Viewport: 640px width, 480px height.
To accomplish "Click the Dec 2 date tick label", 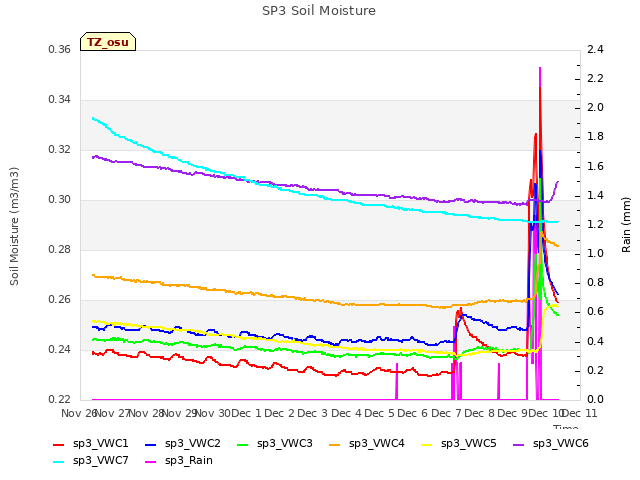I will click(280, 414).
